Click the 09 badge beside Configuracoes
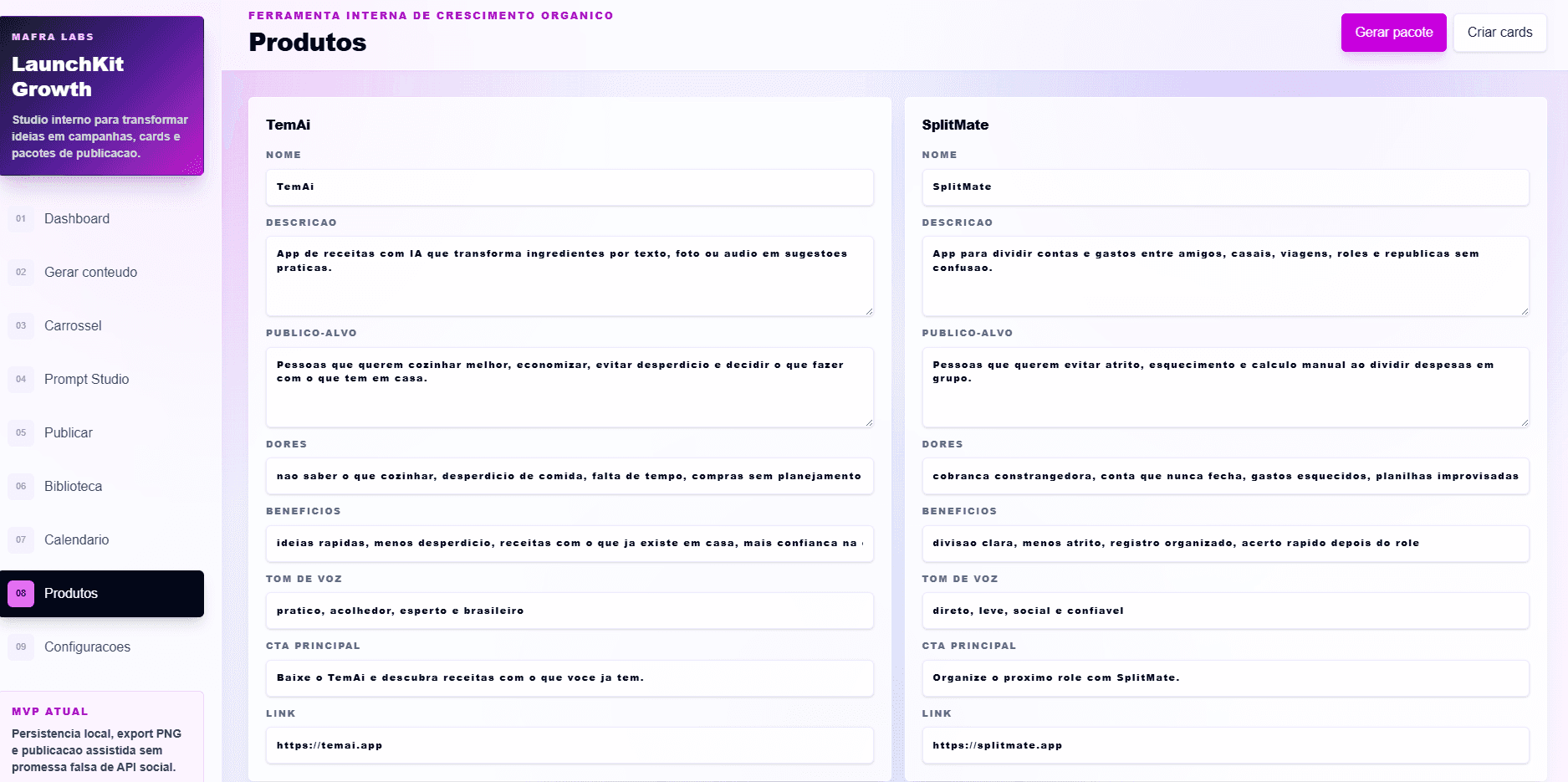1568x782 pixels. click(x=21, y=647)
